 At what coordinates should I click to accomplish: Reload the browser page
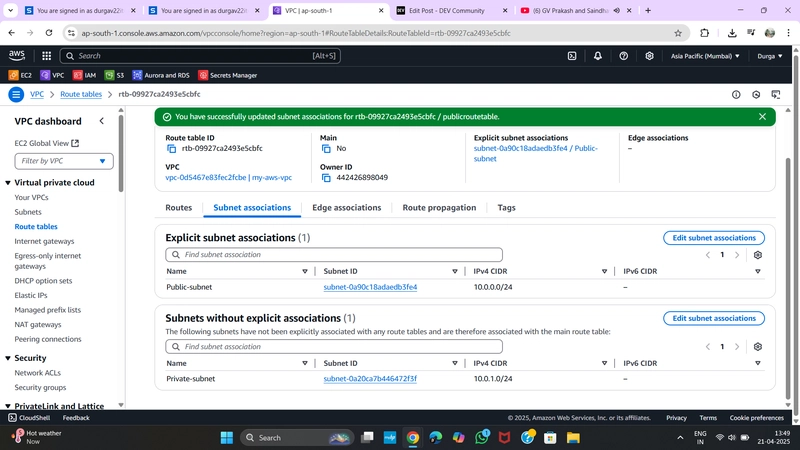point(49,33)
